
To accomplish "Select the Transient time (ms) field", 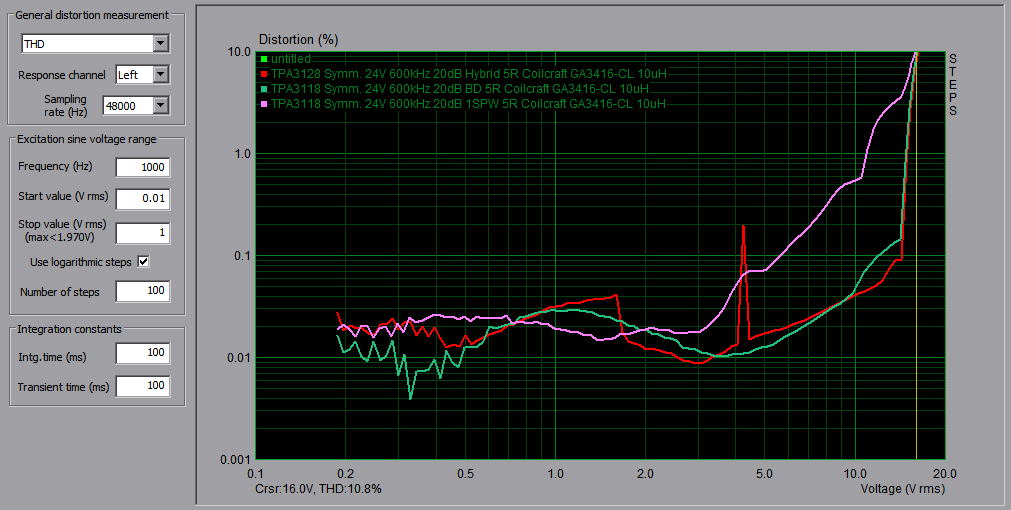I will (142, 386).
